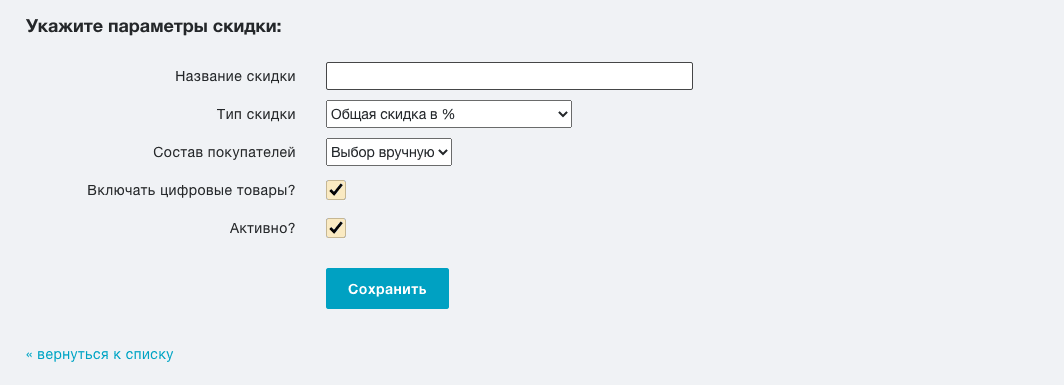Click the Название скидки label
This screenshot has width=1064, height=385.
click(235, 76)
